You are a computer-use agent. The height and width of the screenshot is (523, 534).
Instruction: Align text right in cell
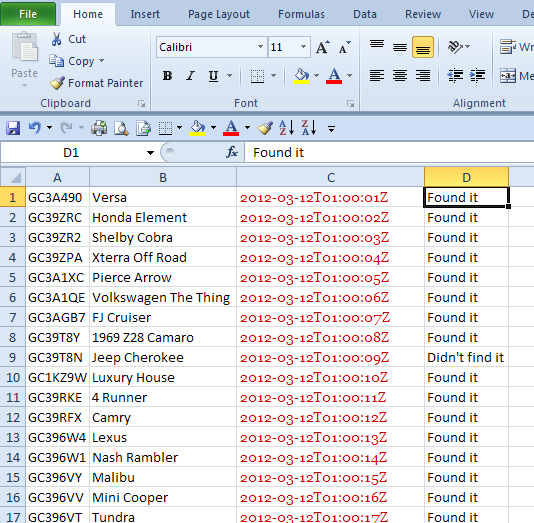(x=423, y=75)
